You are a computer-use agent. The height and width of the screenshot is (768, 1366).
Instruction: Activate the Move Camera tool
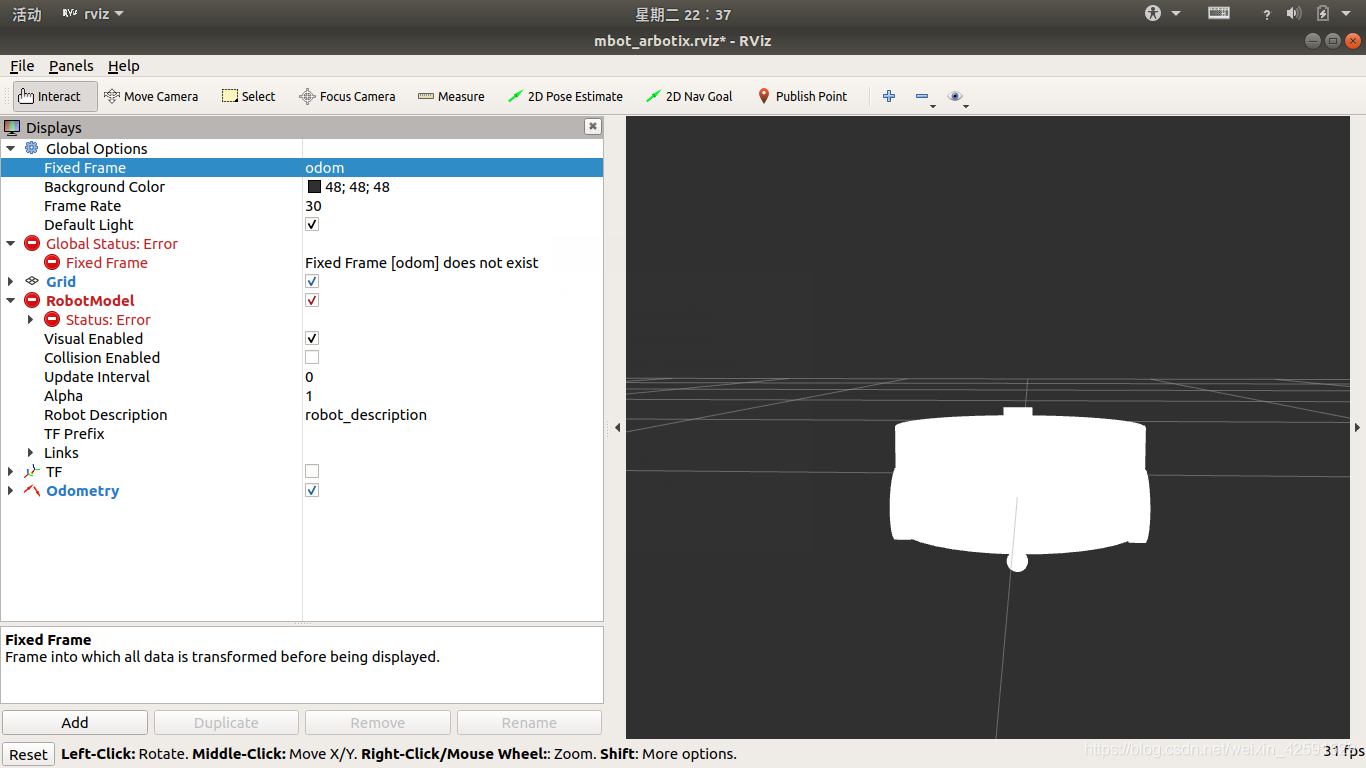tap(151, 96)
